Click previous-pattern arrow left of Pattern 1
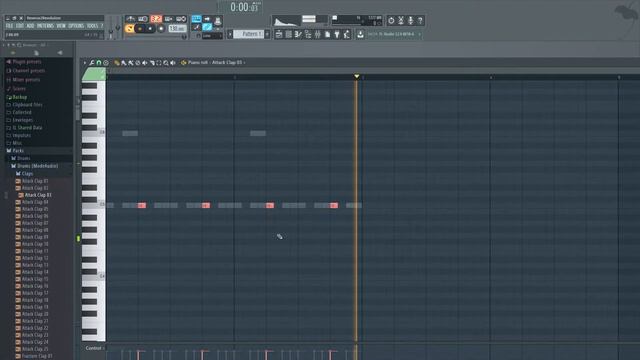The width and height of the screenshot is (640, 360). (x=230, y=34)
